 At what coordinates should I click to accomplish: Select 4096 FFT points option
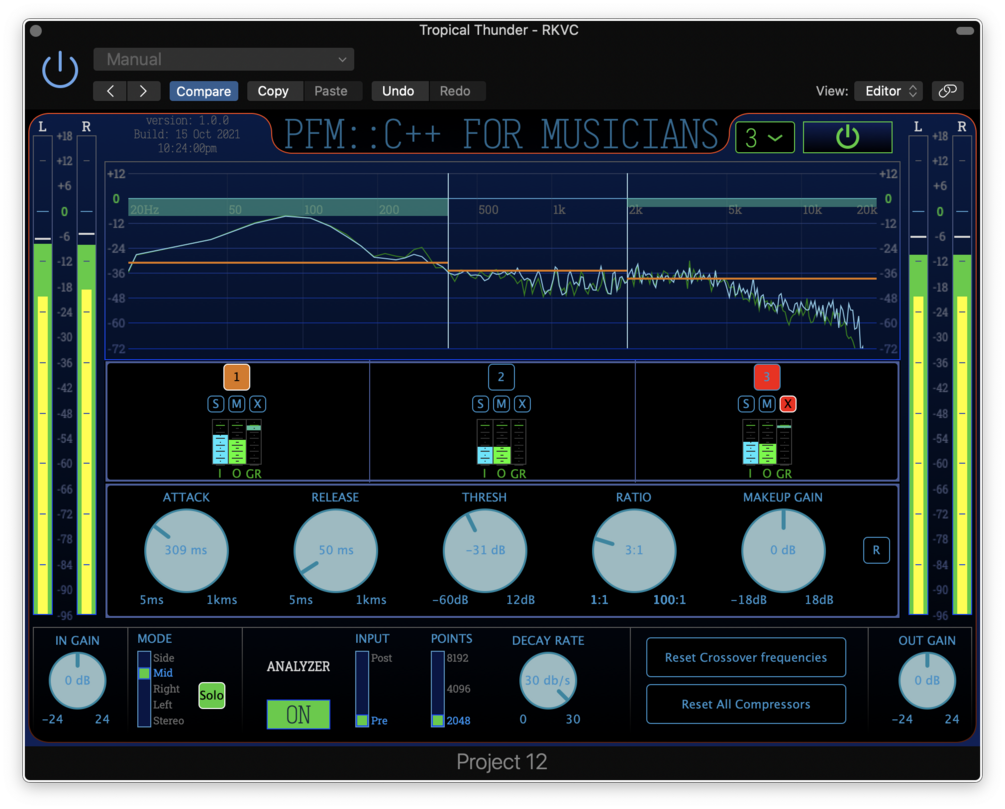pyautogui.click(x=459, y=688)
